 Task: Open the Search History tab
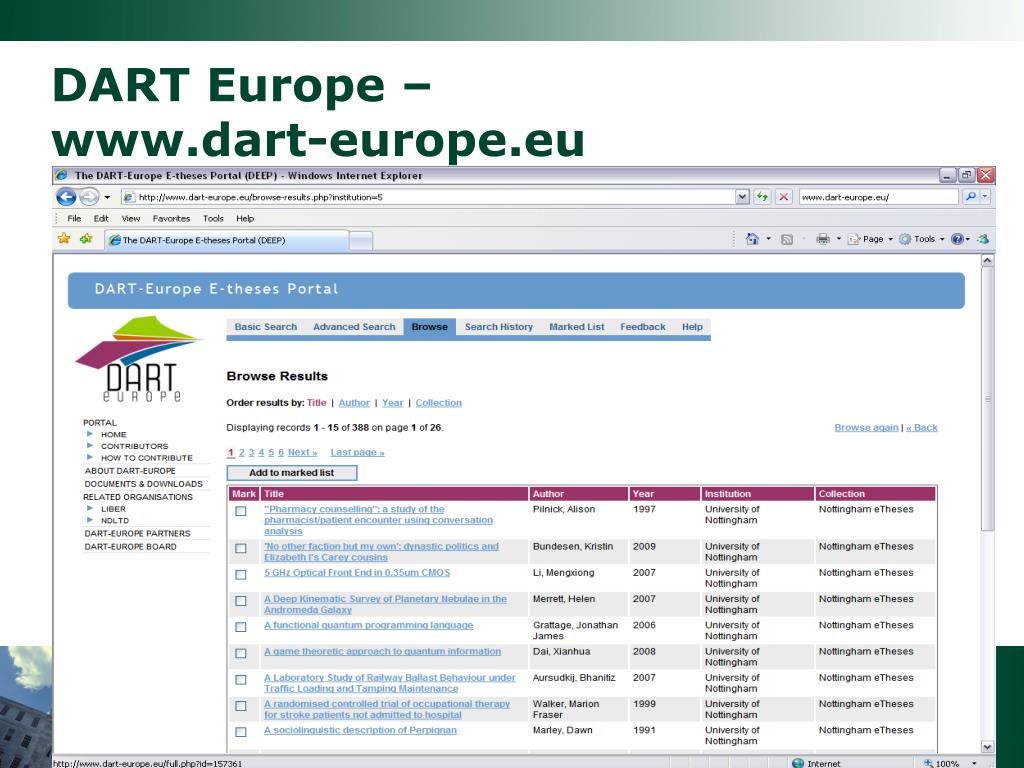point(499,327)
